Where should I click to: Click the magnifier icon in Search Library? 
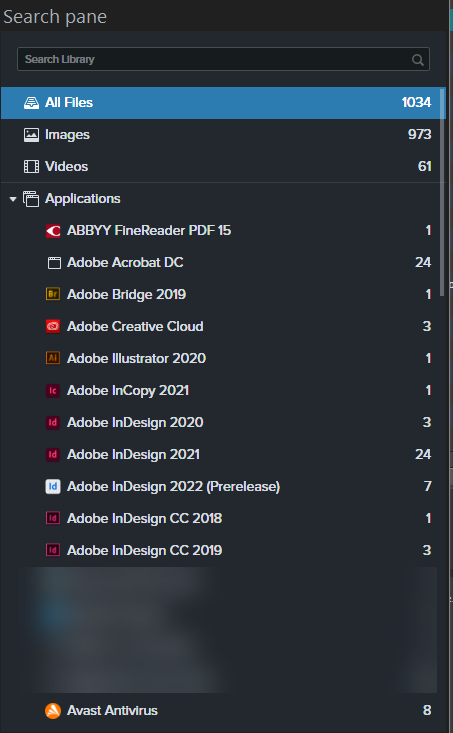point(417,60)
